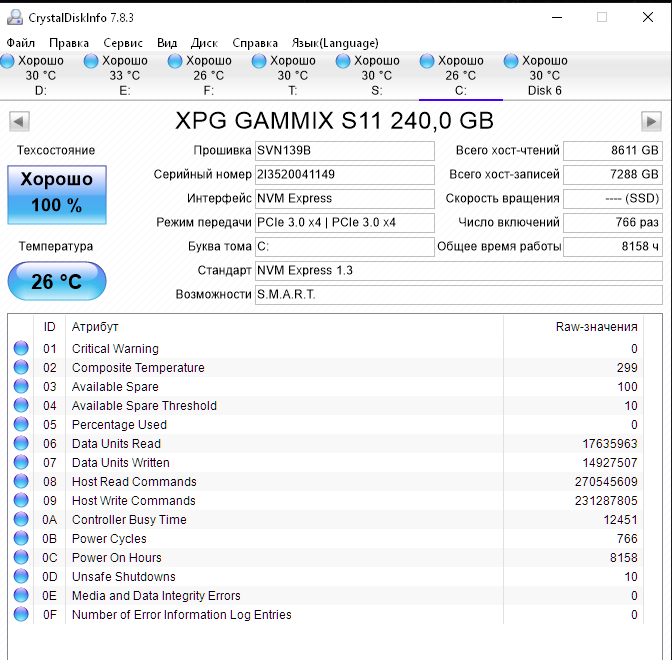Click status orb for Unsafe Shutdowns row

point(21,576)
